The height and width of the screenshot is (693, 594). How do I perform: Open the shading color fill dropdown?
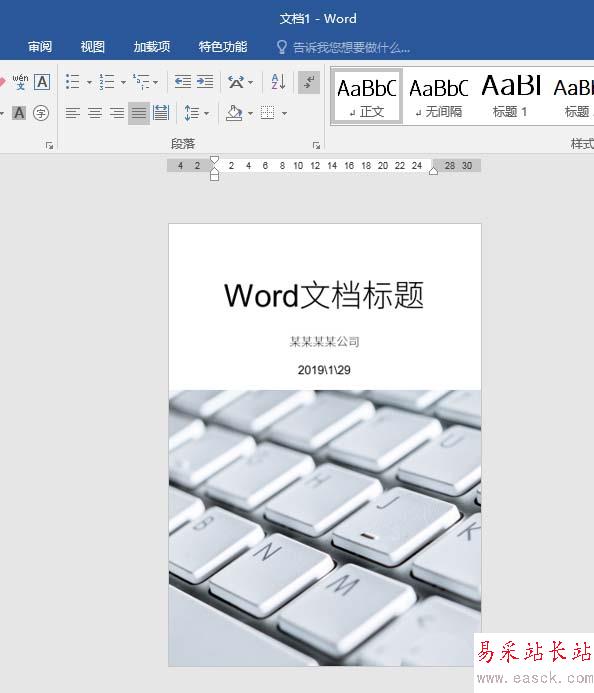(250, 114)
